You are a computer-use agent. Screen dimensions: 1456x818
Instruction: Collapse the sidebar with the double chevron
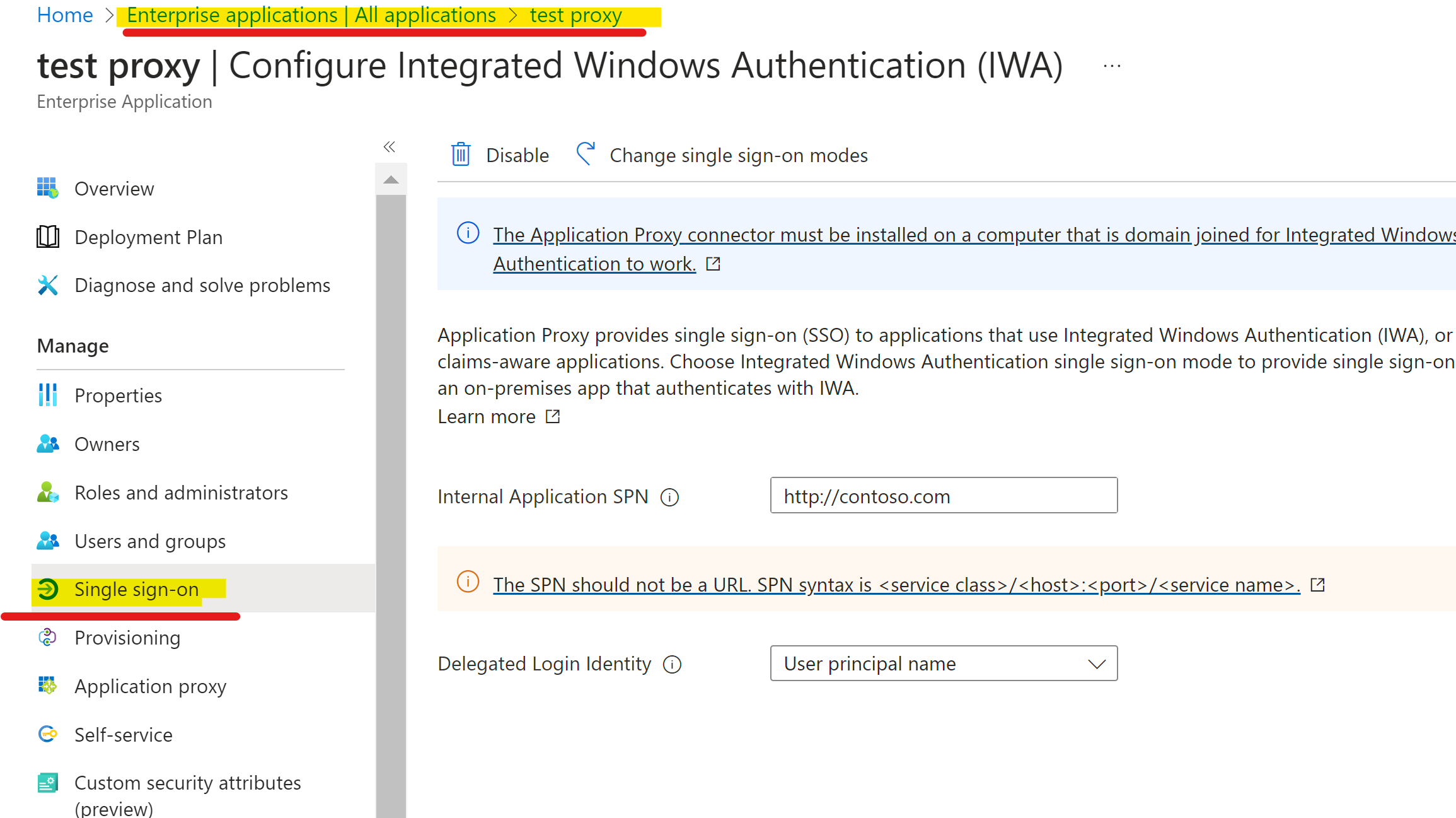[x=390, y=147]
